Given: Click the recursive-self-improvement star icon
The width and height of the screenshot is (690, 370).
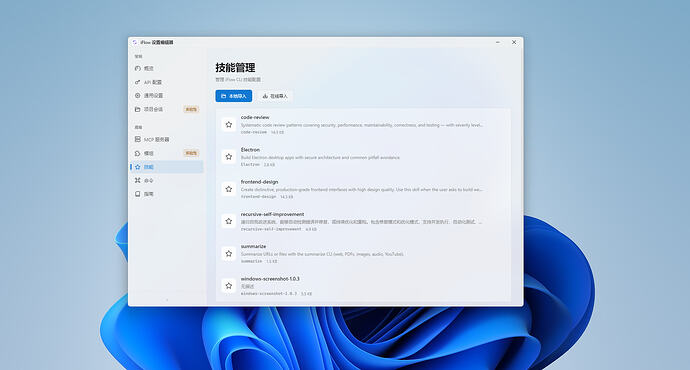Looking at the screenshot, I should [228, 221].
